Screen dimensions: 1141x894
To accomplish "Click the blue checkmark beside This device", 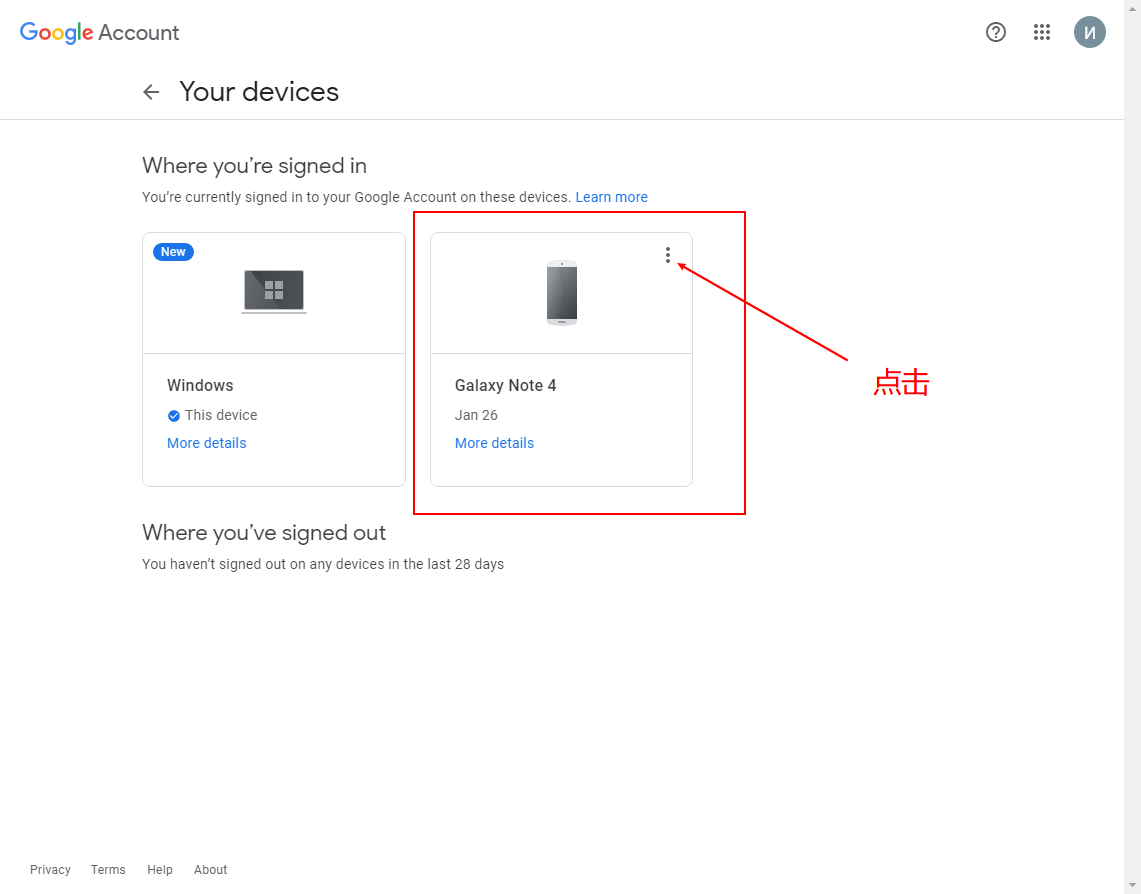I will (x=174, y=416).
